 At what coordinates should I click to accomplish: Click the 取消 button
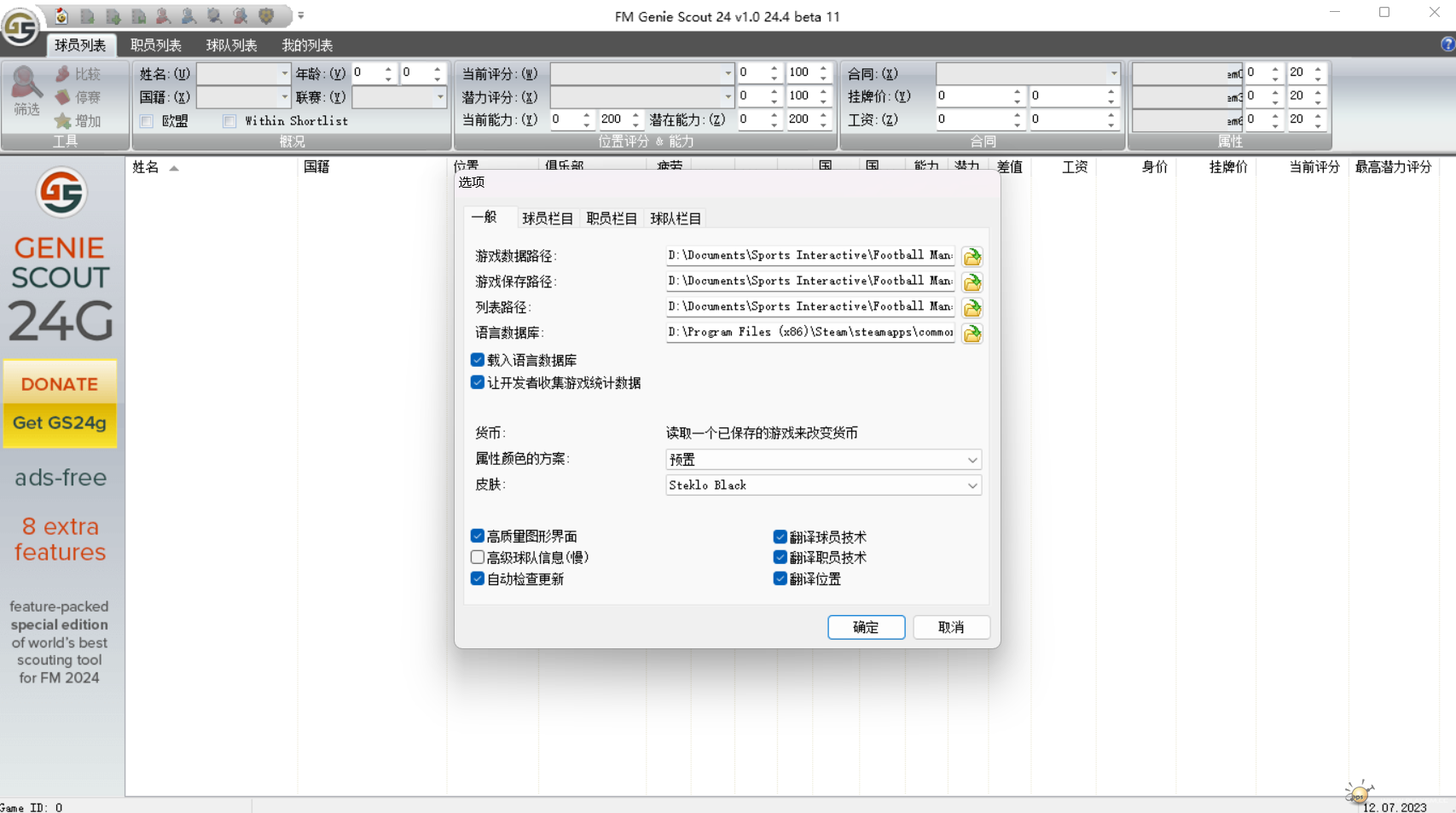point(950,627)
